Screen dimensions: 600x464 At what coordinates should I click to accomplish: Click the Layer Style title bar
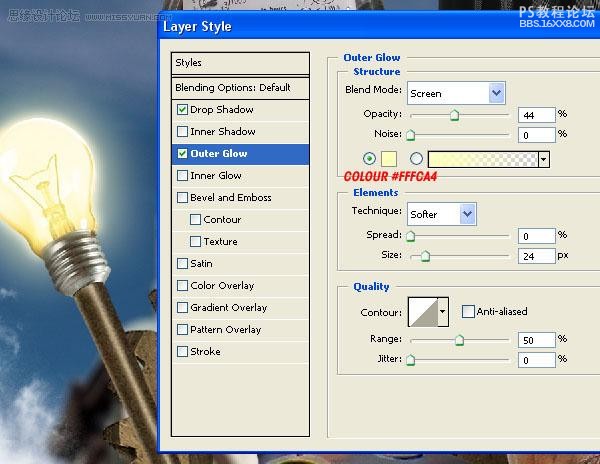coord(379,26)
